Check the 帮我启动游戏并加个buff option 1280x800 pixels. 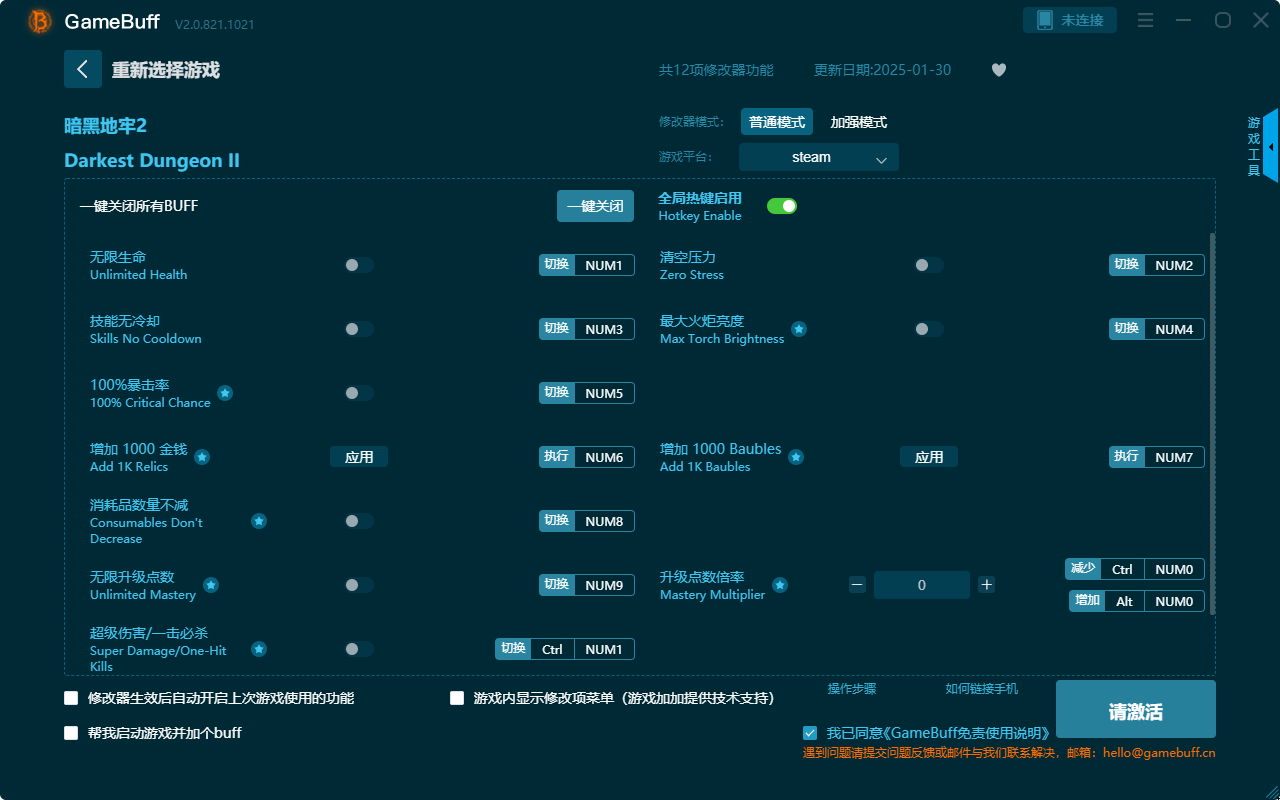tap(71, 733)
